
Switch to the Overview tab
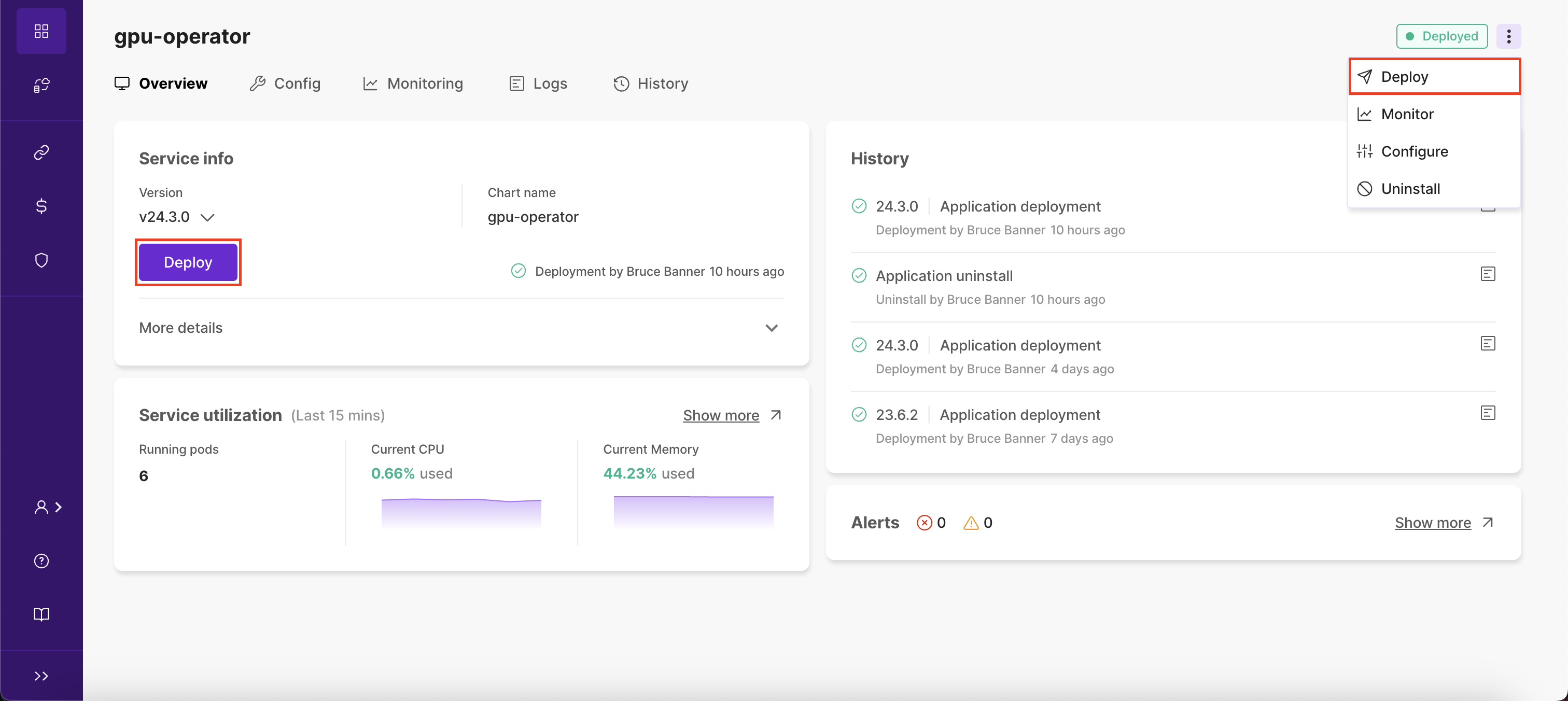(x=161, y=83)
